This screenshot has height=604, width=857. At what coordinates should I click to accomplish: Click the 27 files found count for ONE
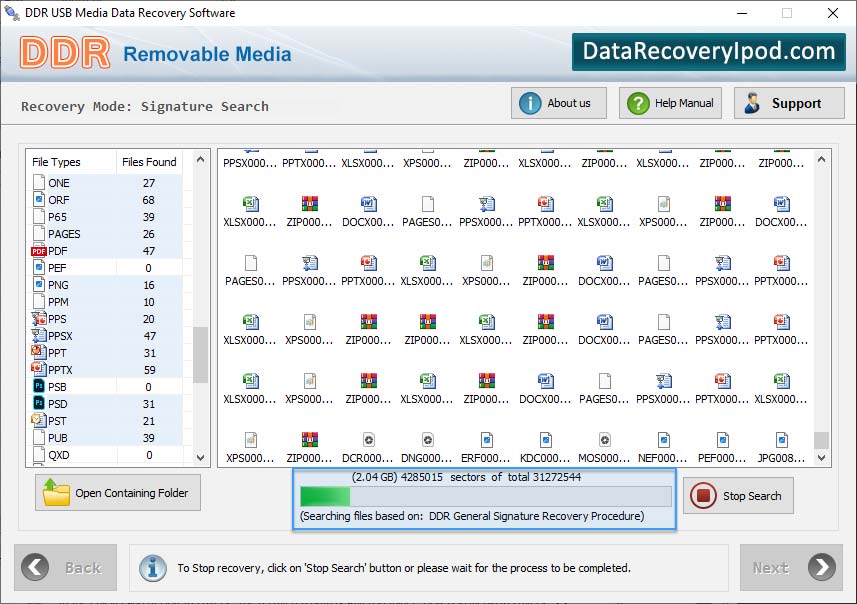pos(149,183)
